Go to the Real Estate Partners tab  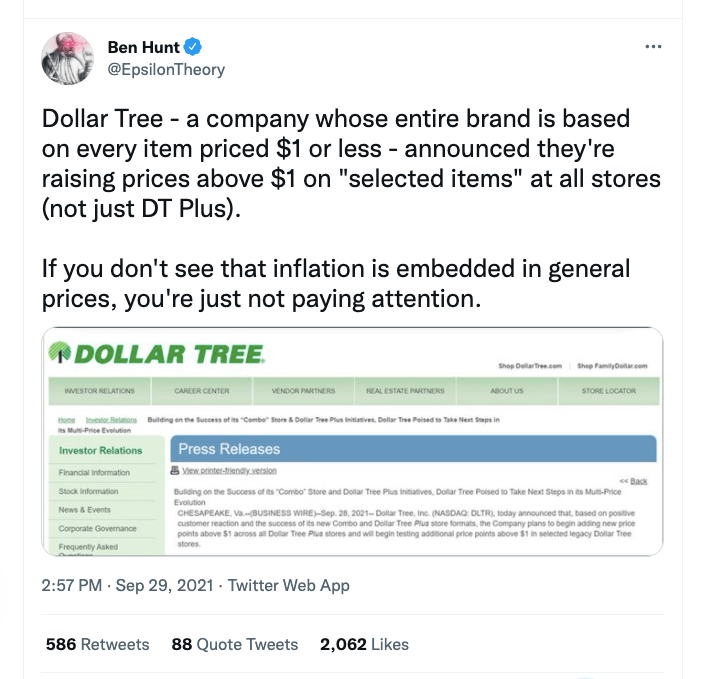coord(405,390)
